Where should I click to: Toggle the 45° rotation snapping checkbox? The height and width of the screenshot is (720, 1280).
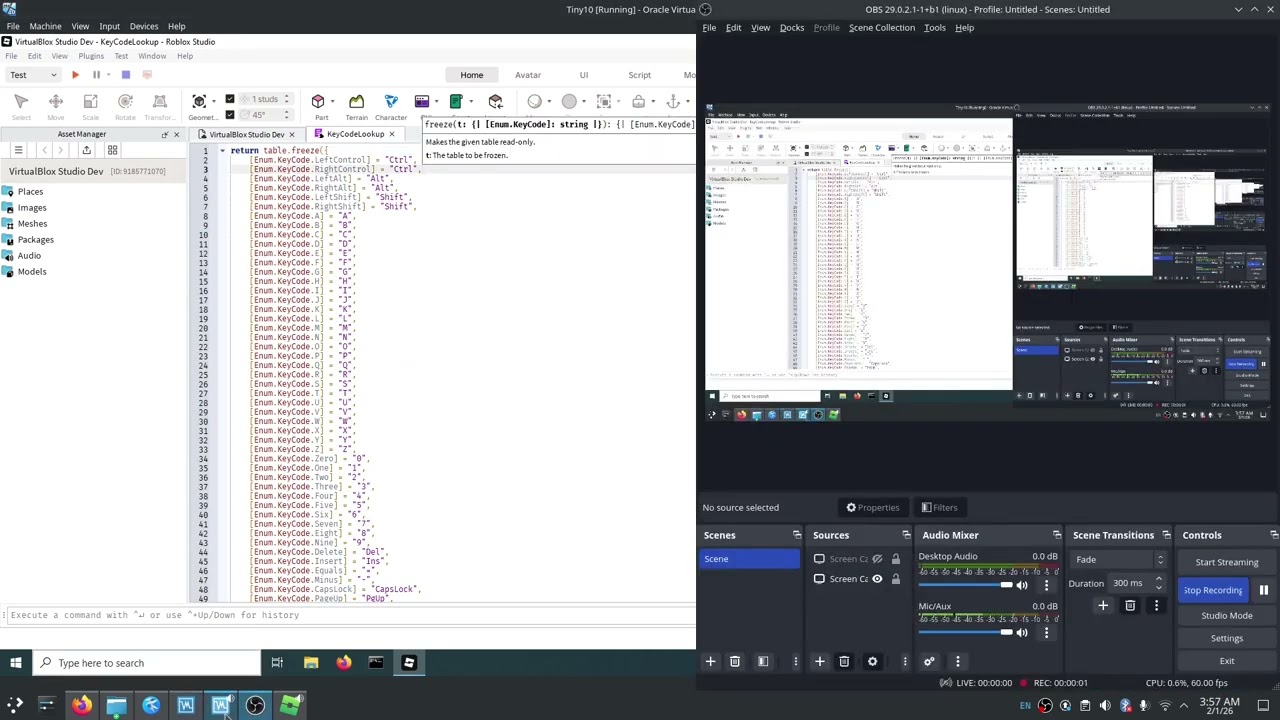click(x=230, y=114)
